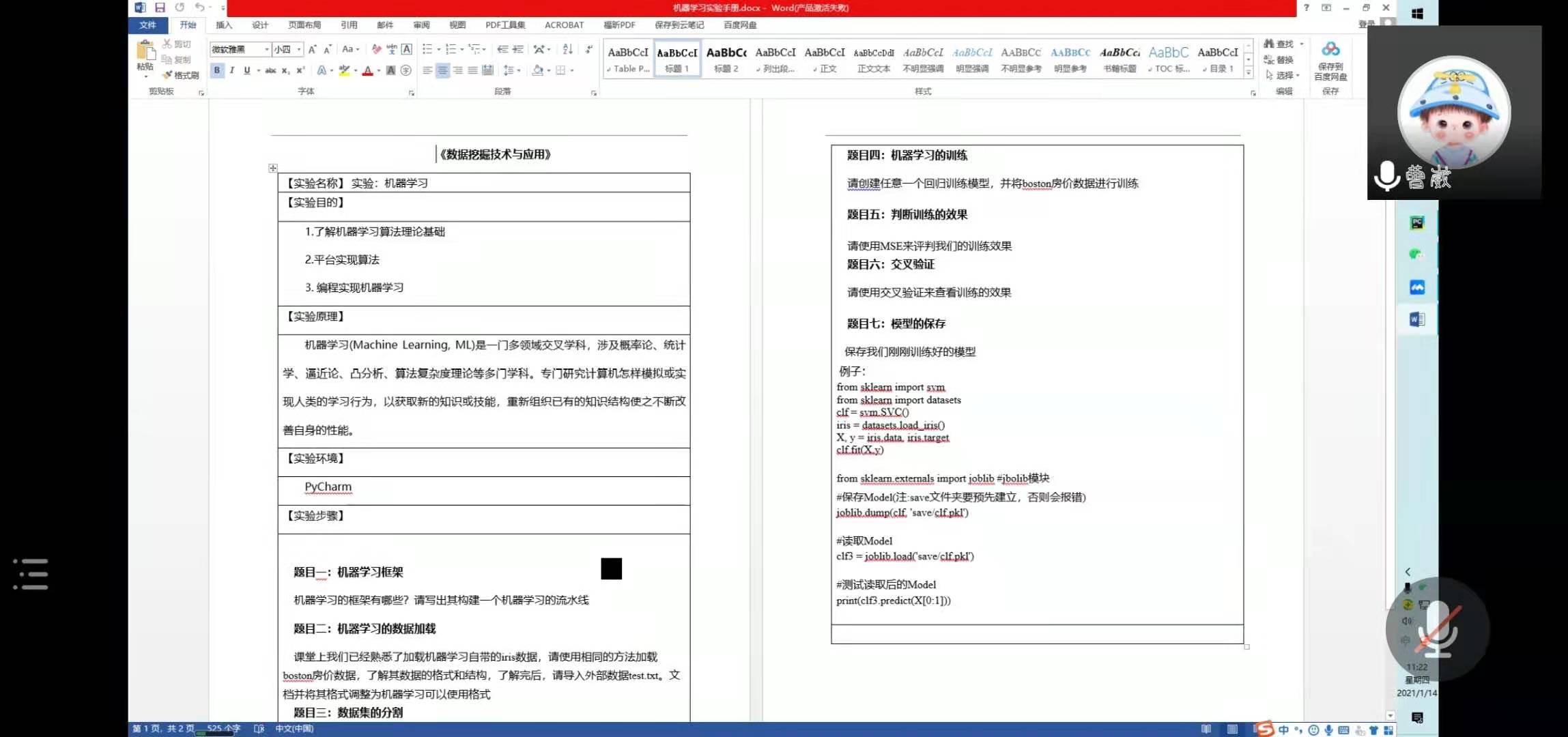Switch to Print Layout view in status bar
1568x737 pixels.
pyautogui.click(x=1232, y=729)
